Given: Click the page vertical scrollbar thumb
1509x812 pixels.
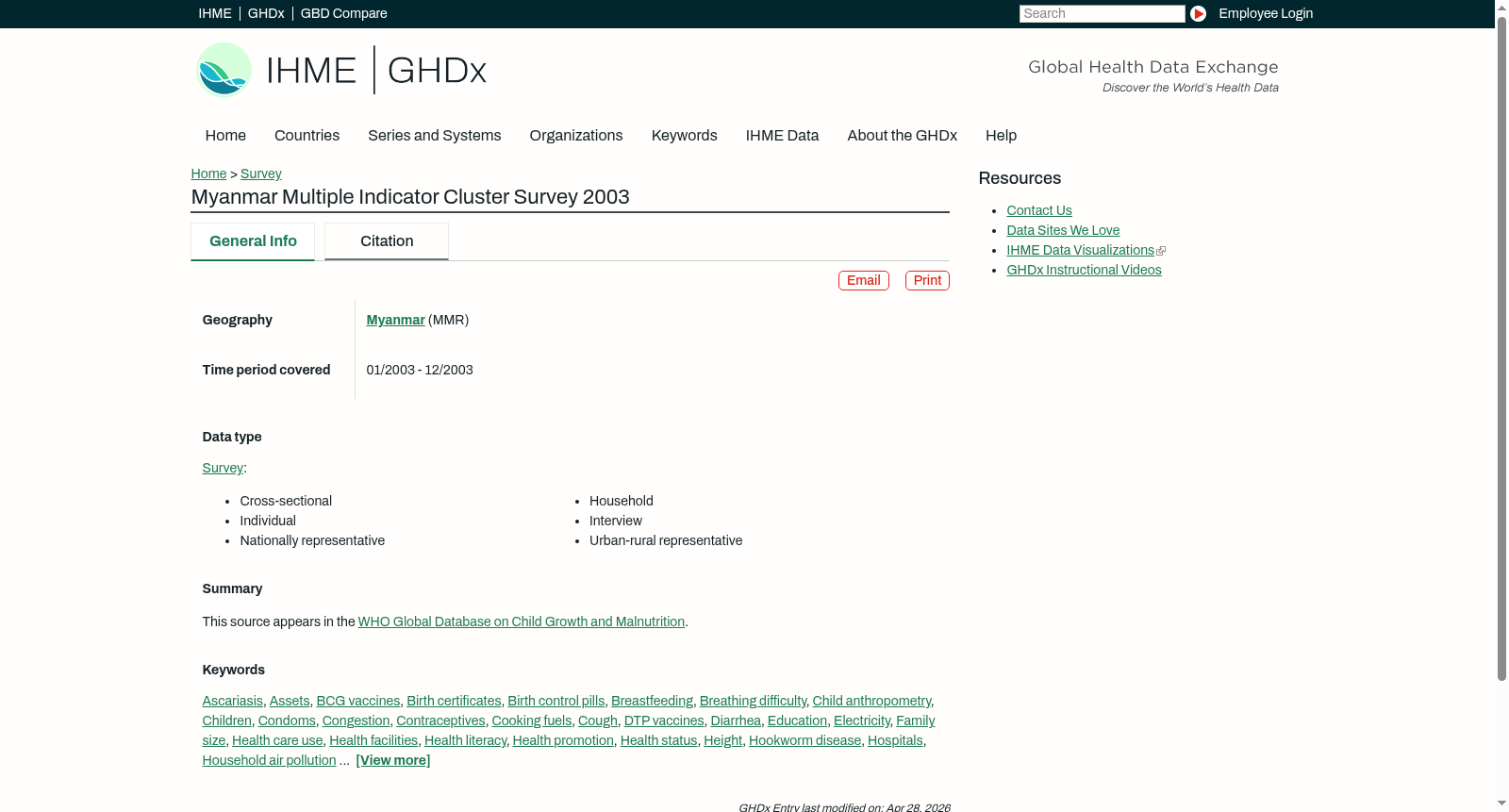Looking at the screenshot, I should tap(1501, 349).
